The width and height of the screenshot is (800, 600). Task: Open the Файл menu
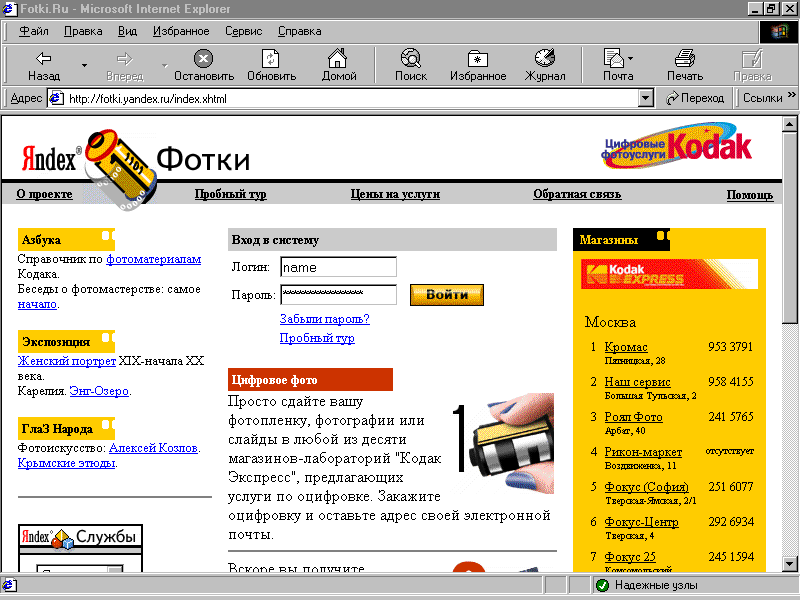(x=34, y=31)
